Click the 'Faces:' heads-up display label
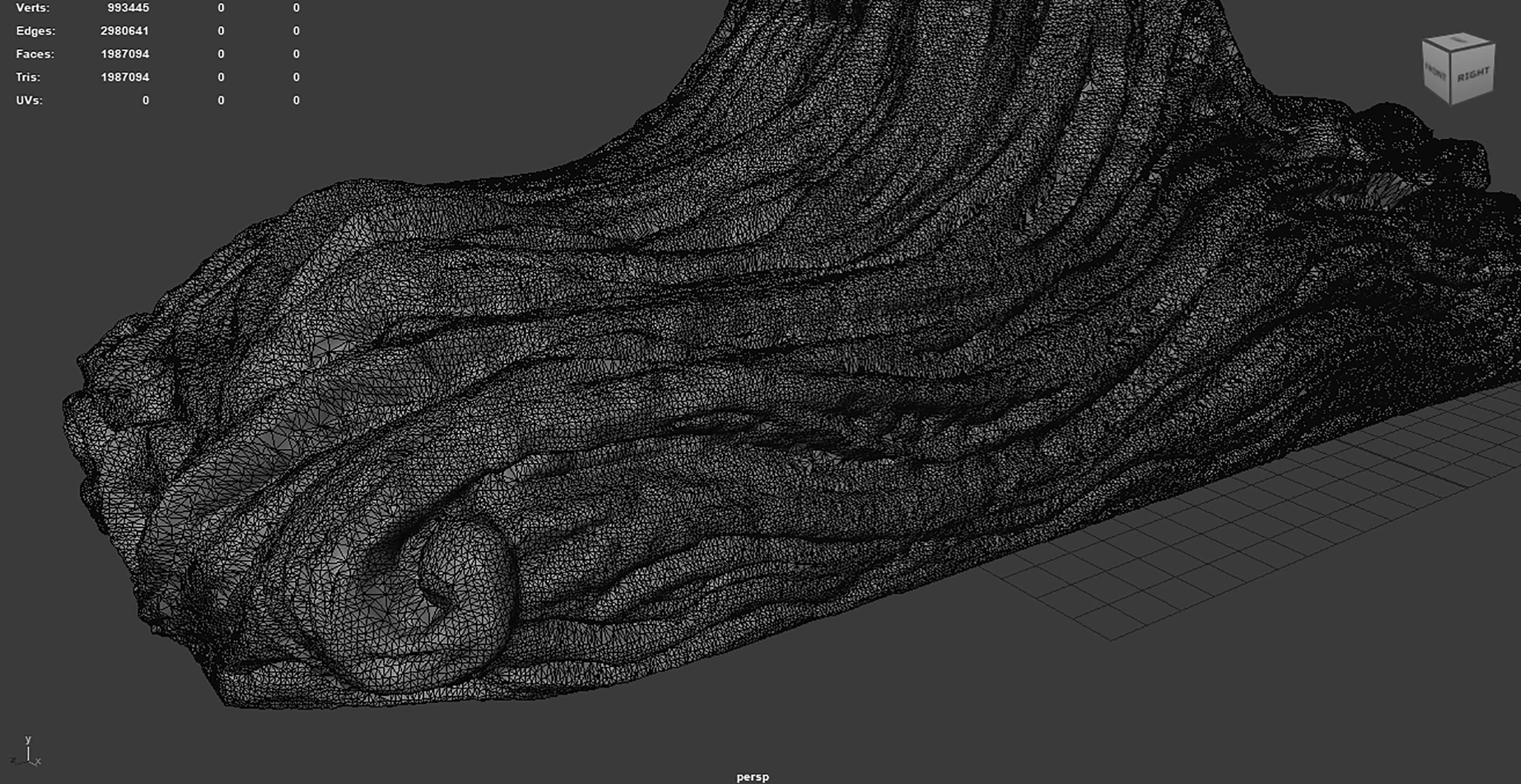Image resolution: width=1521 pixels, height=784 pixels. pos(35,54)
